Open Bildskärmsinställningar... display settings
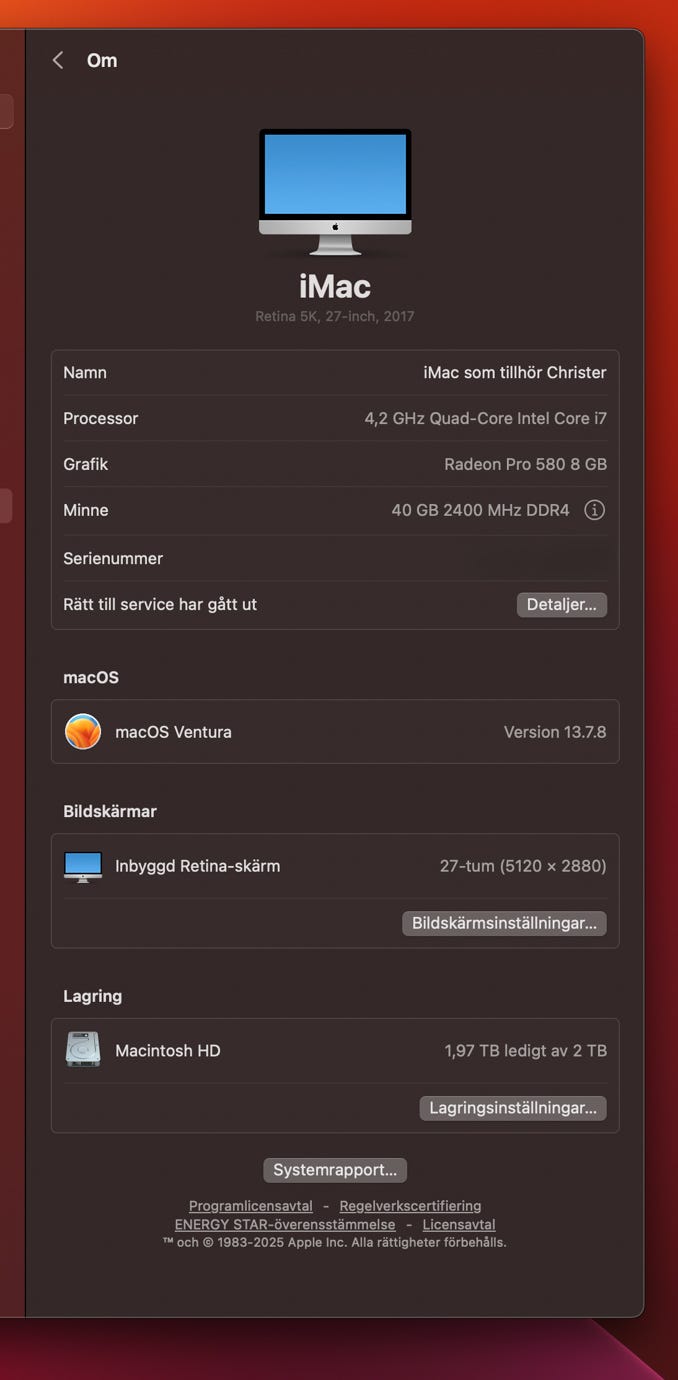The image size is (678, 1380). 504,923
